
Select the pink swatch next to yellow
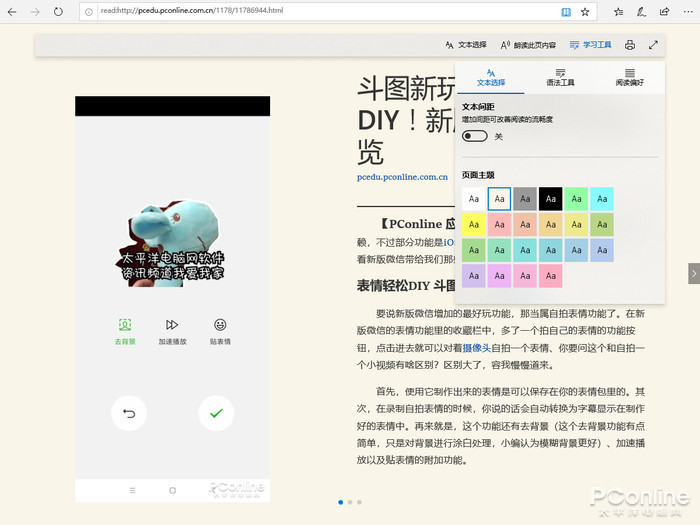pos(499,225)
